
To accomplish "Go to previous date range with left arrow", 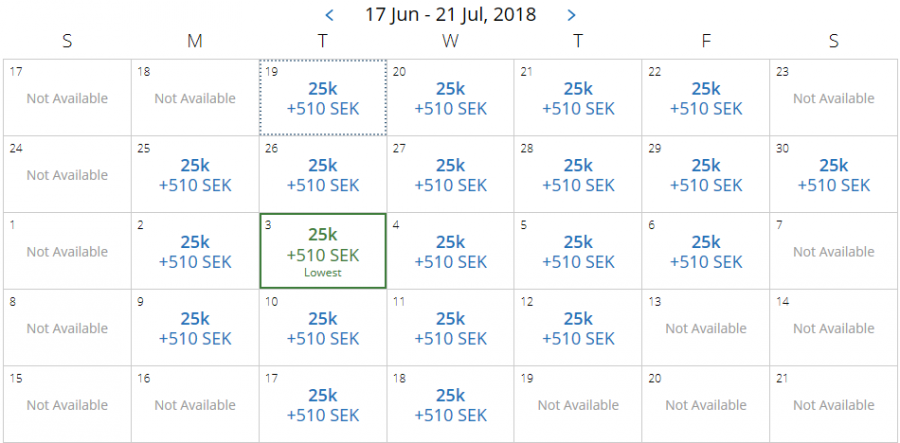I will [x=330, y=15].
